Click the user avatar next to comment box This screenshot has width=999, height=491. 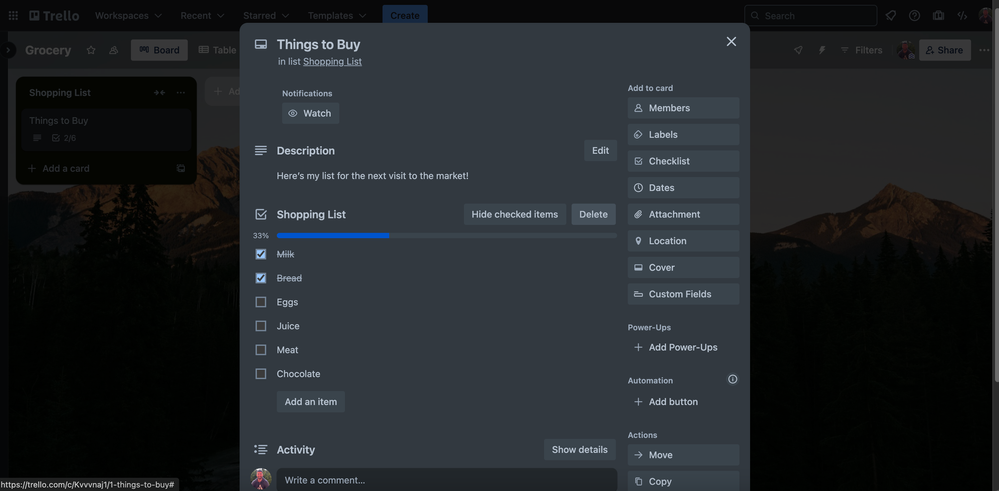[261, 479]
